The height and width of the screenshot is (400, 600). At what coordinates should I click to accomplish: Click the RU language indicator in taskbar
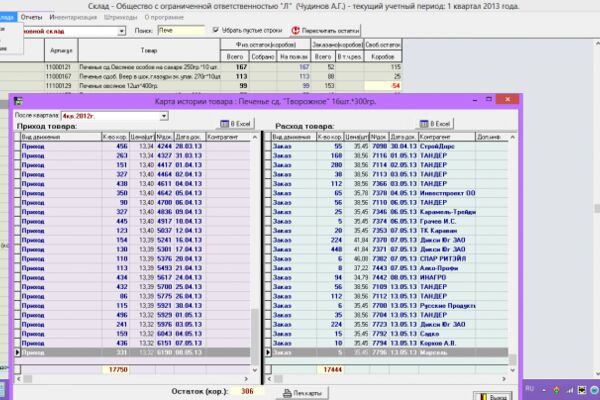click(x=530, y=389)
